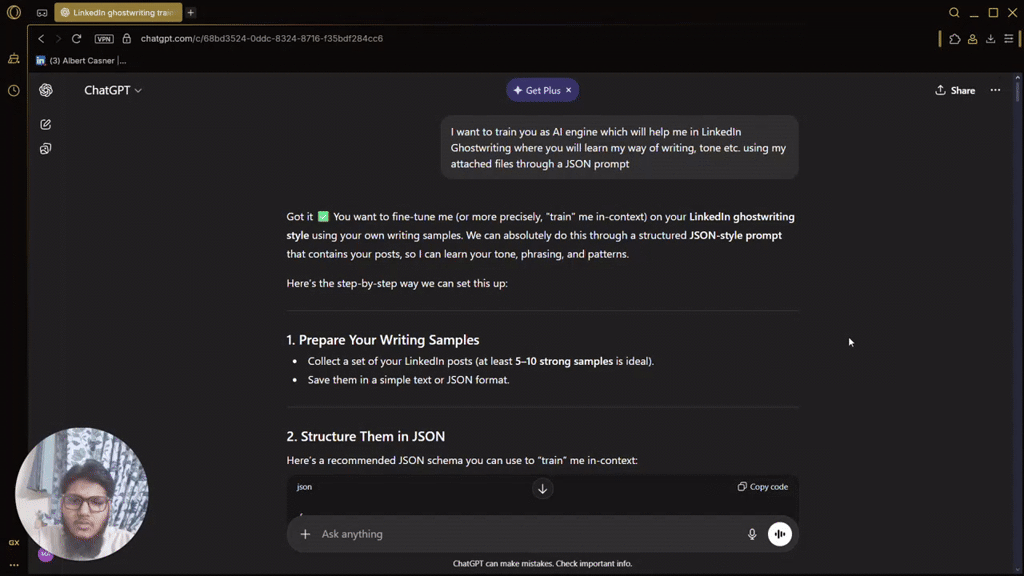
Task: View site security lock info
Action: coord(127,39)
